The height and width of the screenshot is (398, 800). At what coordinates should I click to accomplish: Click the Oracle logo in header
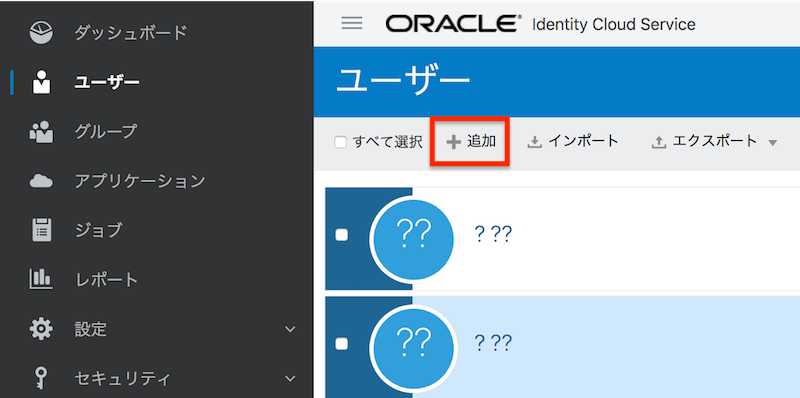(x=454, y=23)
